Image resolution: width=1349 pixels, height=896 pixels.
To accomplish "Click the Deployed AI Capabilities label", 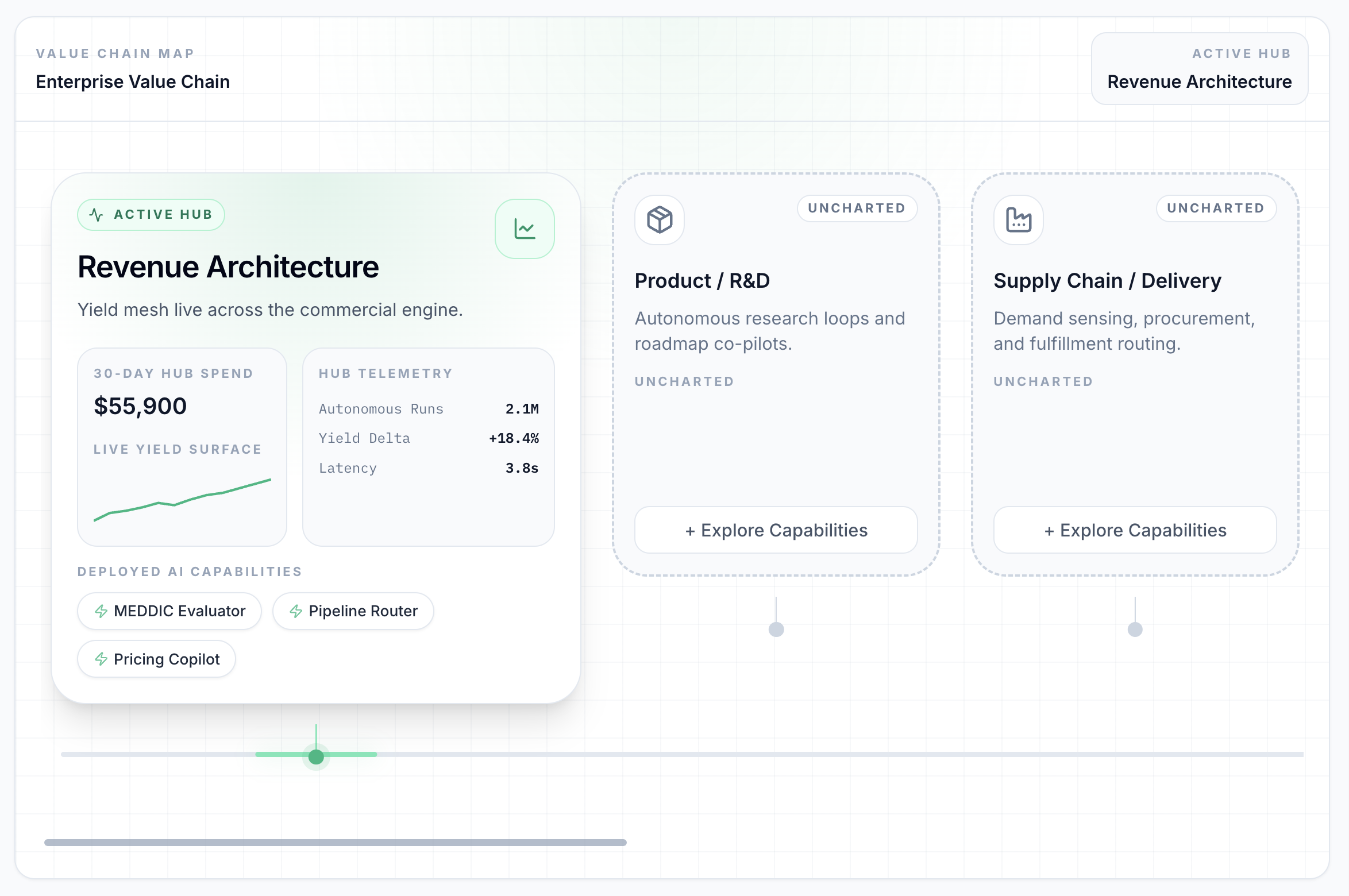I will [190, 571].
